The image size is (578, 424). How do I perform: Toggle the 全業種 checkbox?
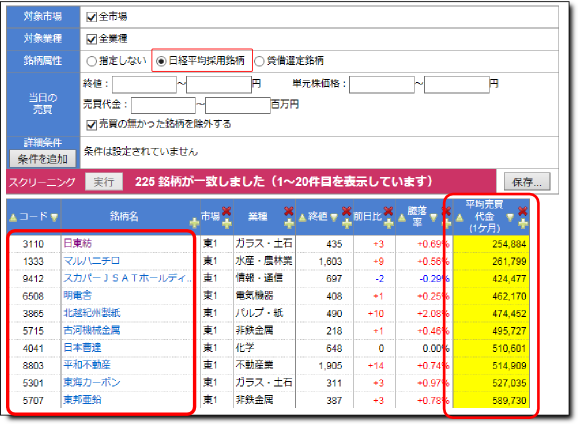coord(91,39)
